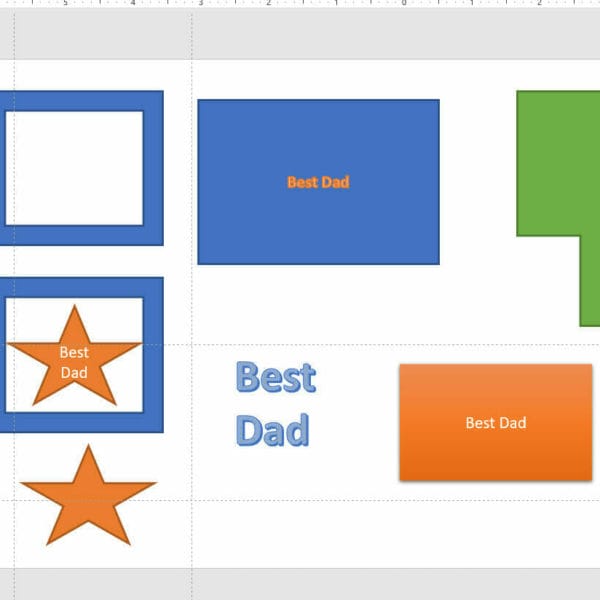Image resolution: width=600 pixels, height=600 pixels.
Task: Click the horizontal dashed guide below the stars
Action: coord(300,501)
